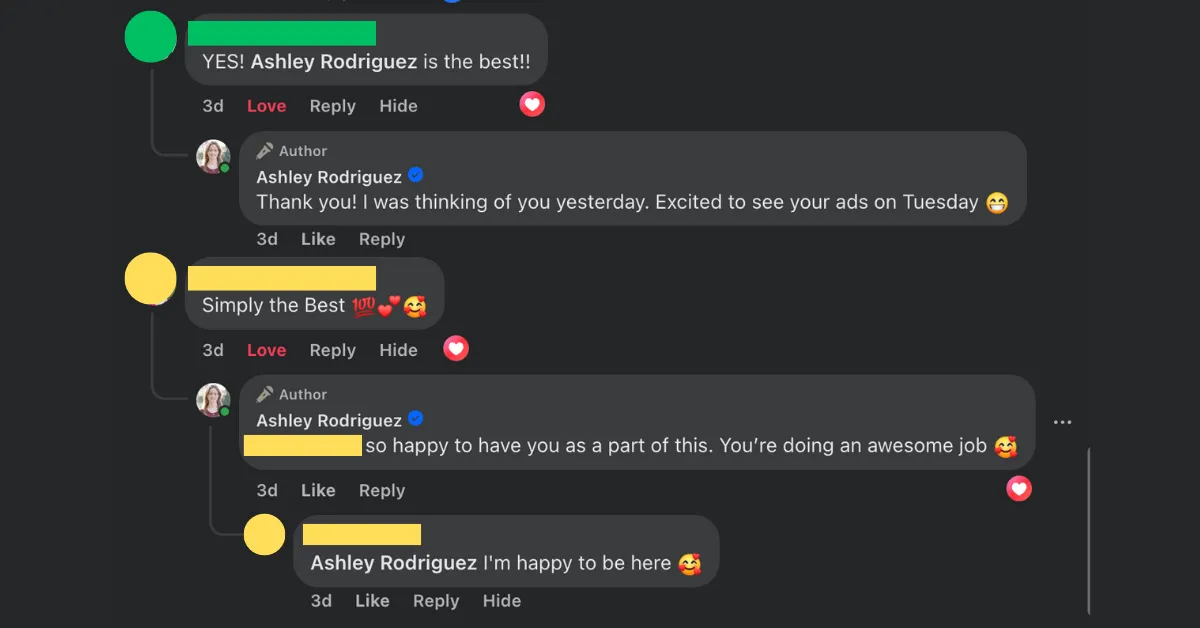Viewport: 1200px width, 628px height.
Task: Open Ashley Rodriguez's profile photo in the first reply
Action: (213, 156)
